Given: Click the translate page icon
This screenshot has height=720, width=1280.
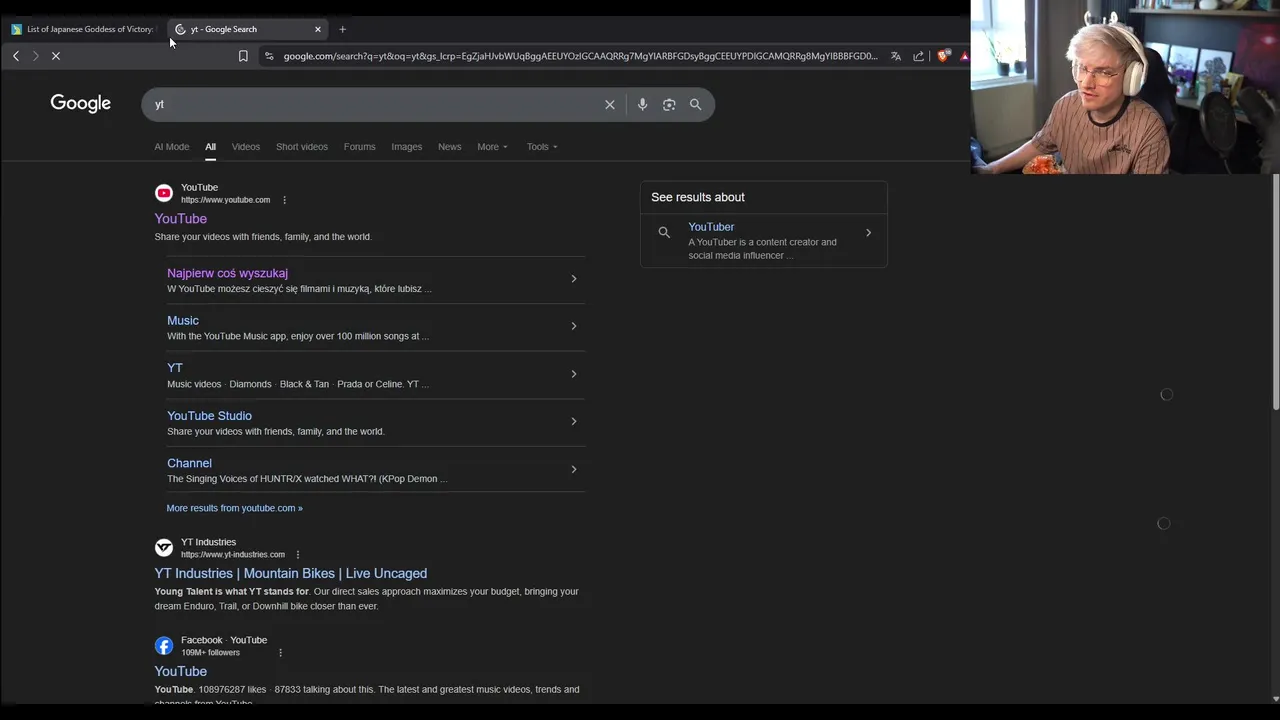Looking at the screenshot, I should click(896, 56).
